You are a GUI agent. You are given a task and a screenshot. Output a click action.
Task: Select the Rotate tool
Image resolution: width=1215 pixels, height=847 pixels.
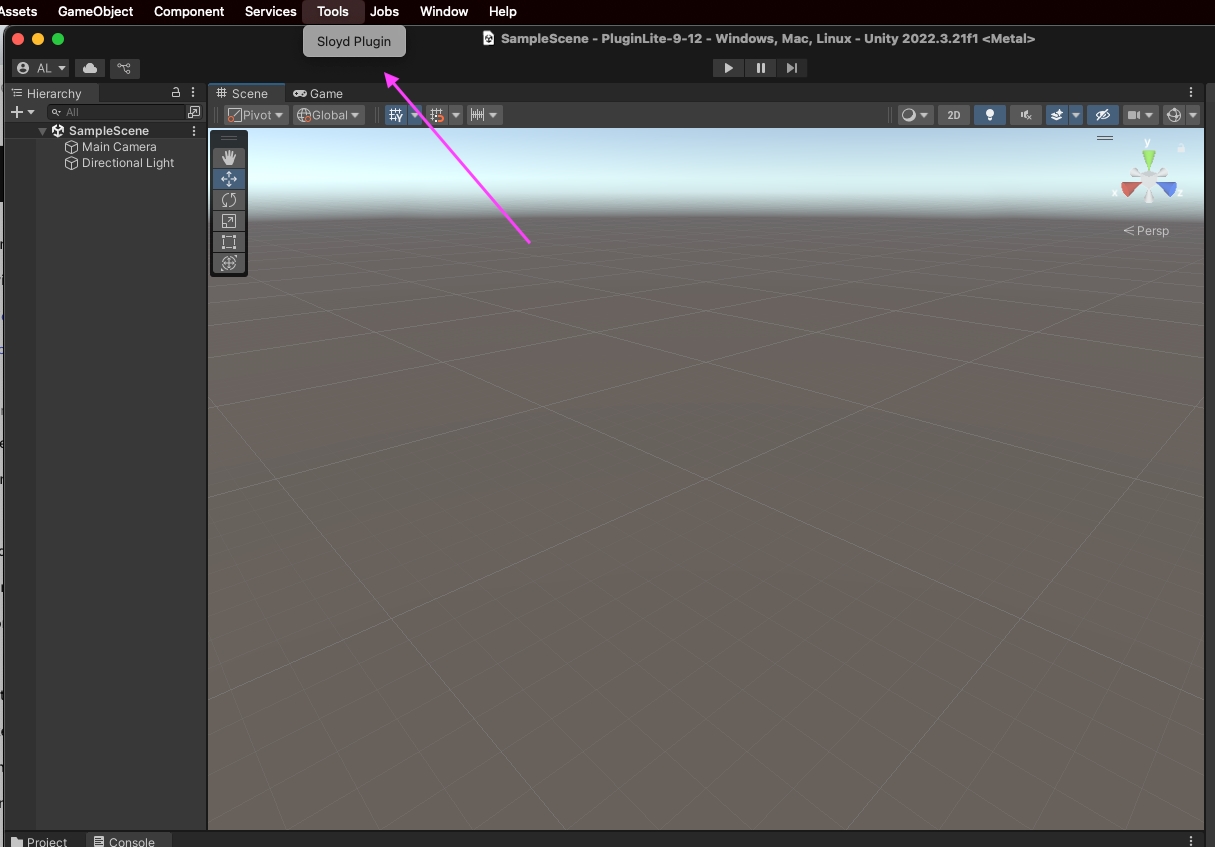click(x=229, y=200)
